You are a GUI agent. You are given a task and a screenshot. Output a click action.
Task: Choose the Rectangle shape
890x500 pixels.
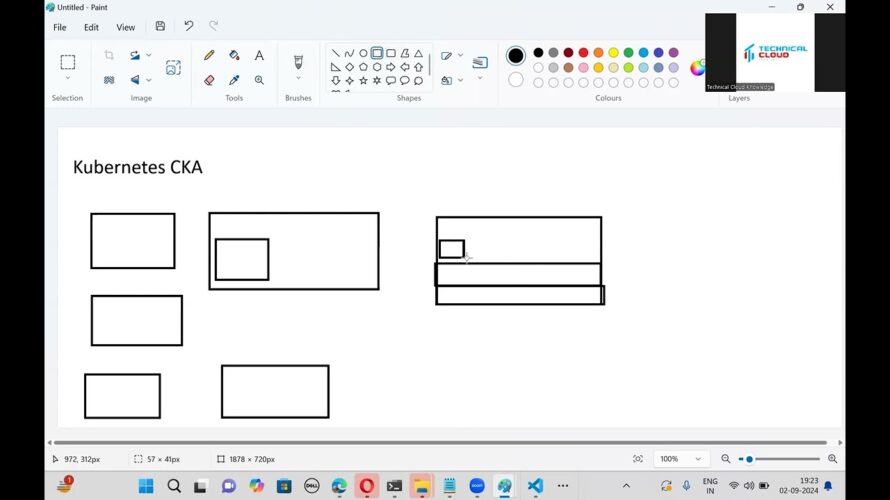pos(377,53)
